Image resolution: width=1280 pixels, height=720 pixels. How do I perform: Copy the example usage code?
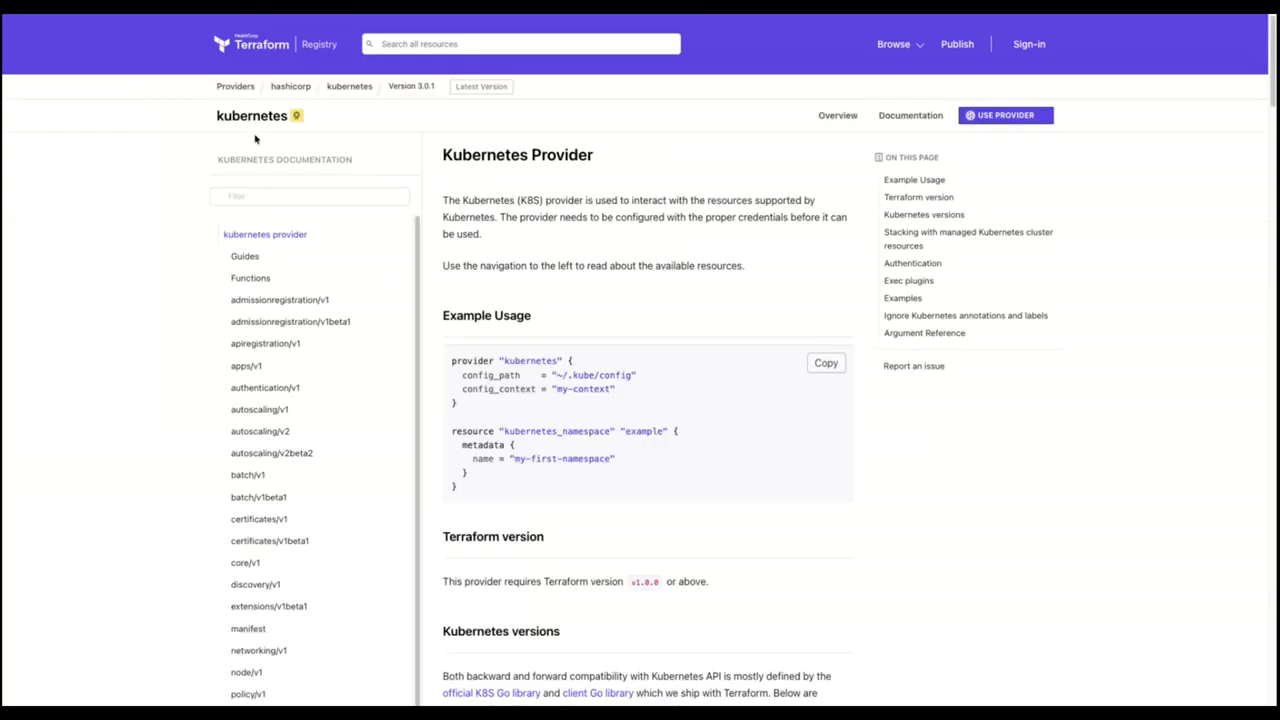[825, 363]
